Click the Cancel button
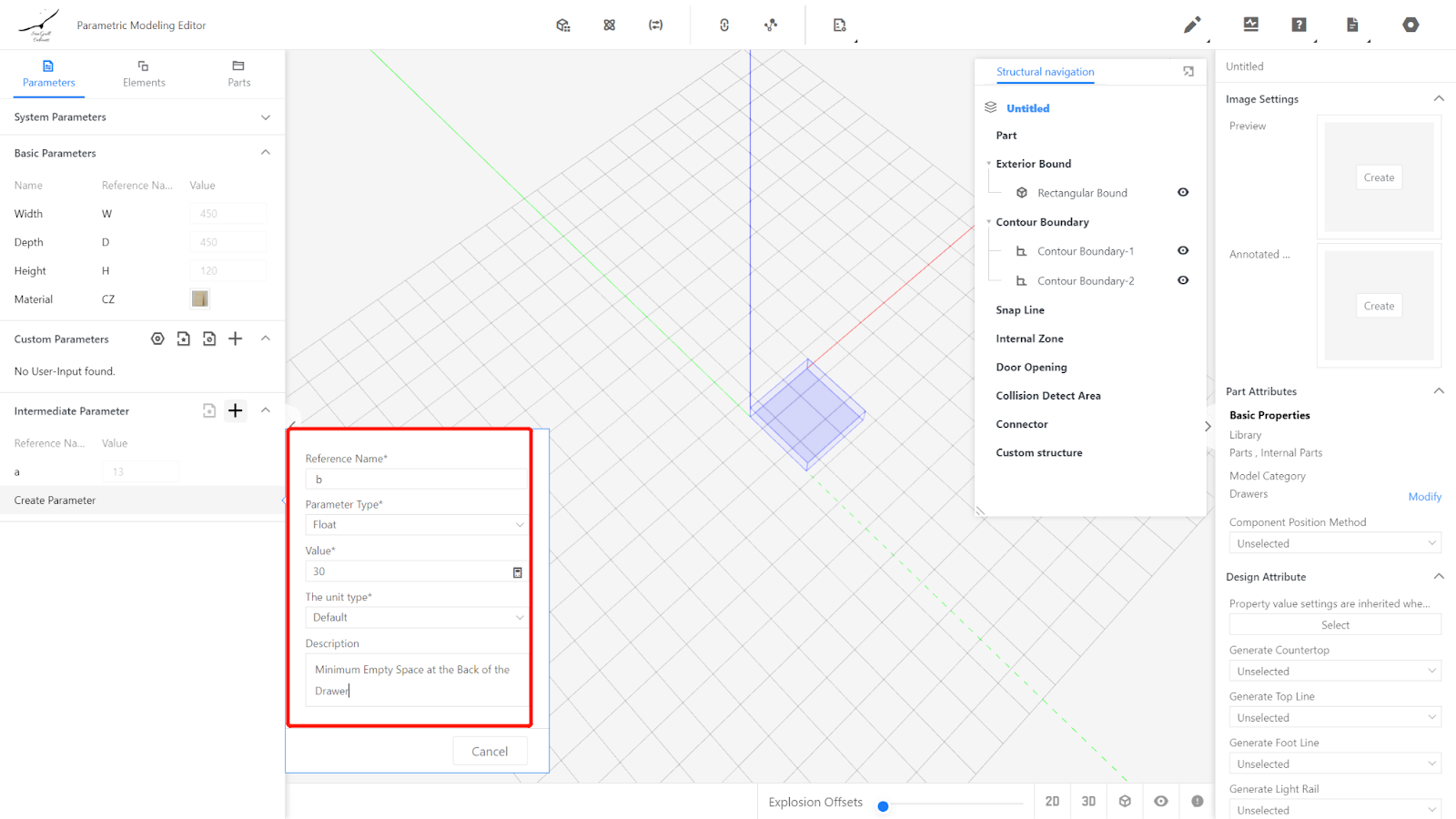Screen dimensions: 1456x819 point(490,752)
